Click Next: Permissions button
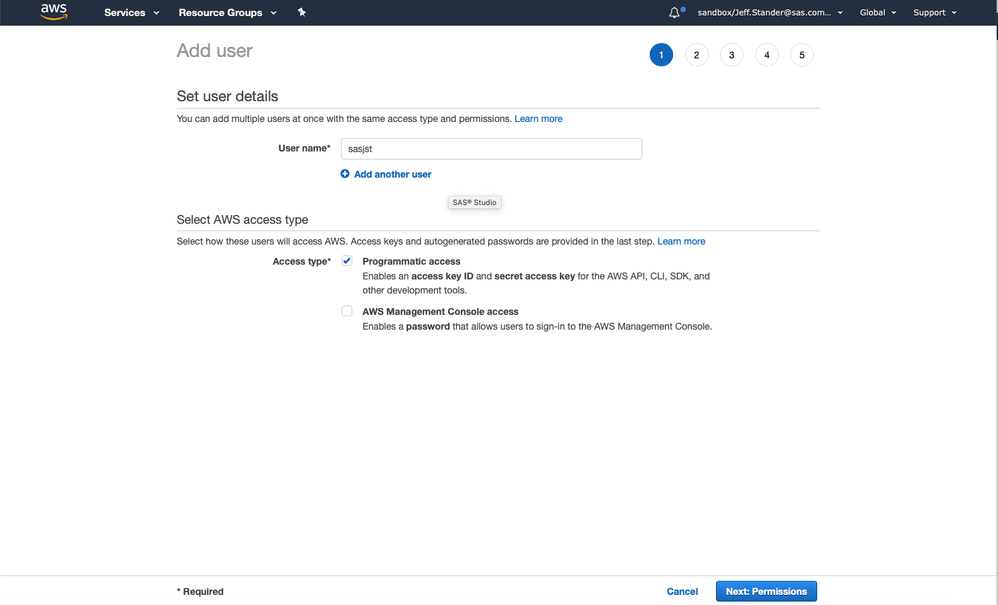Image resolution: width=998 pixels, height=605 pixels. coord(766,591)
